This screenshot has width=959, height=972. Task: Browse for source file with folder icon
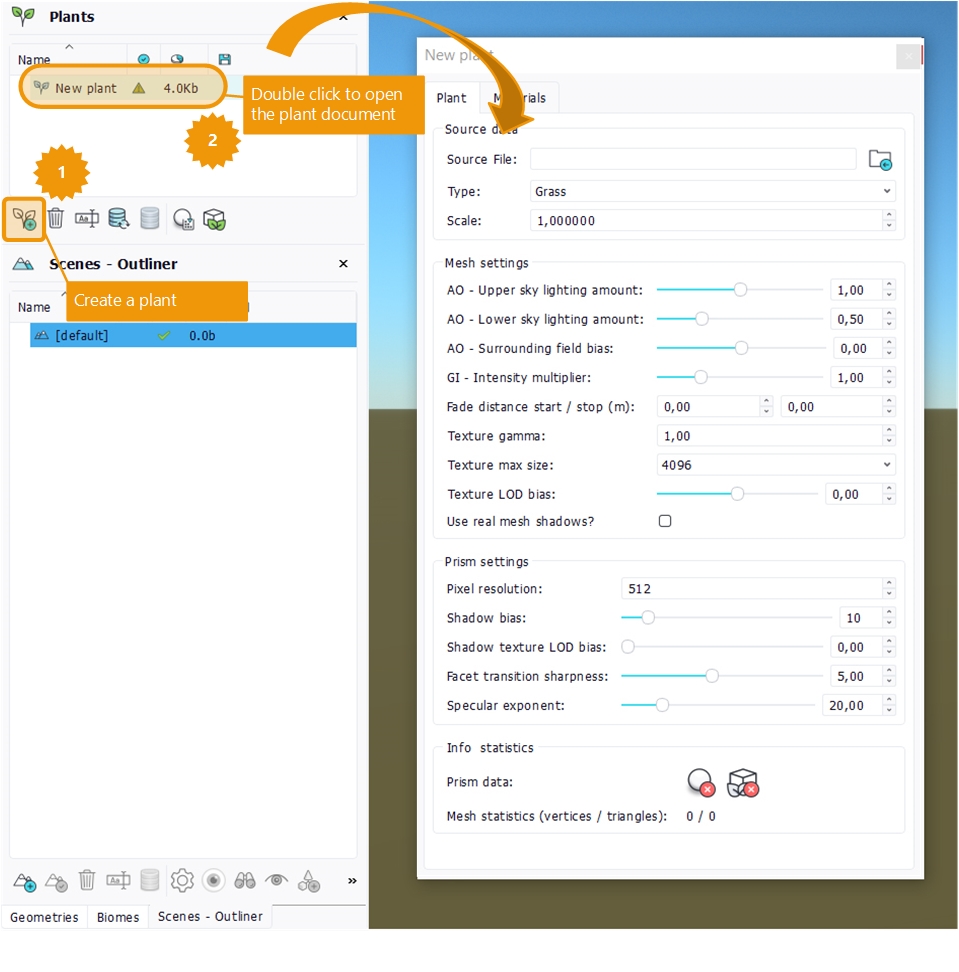[x=879, y=160]
